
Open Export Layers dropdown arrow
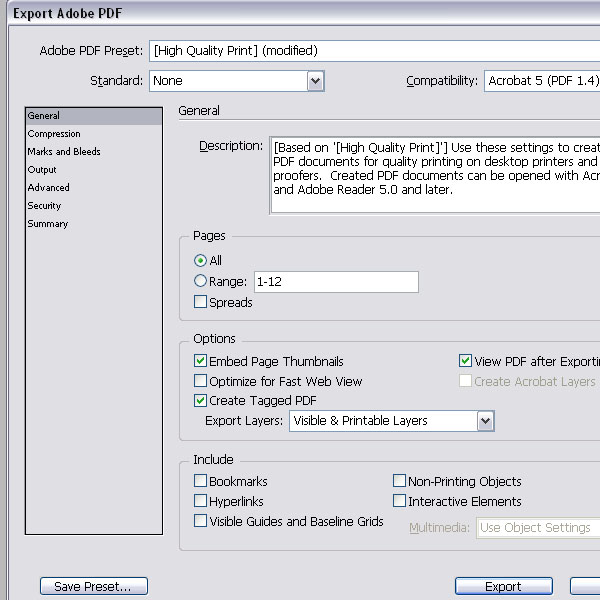click(486, 421)
